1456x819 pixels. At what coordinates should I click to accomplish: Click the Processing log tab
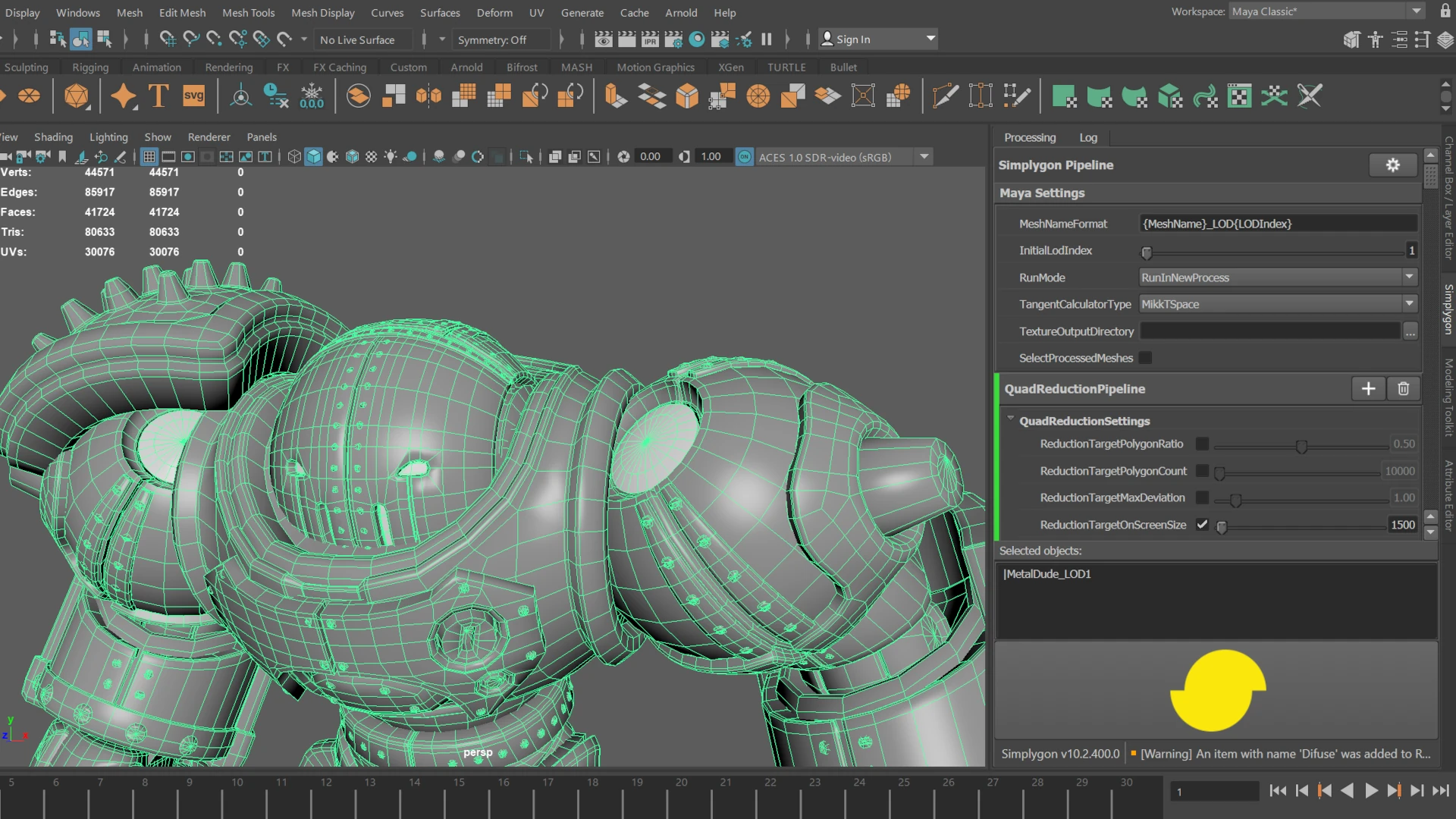pyautogui.click(x=1088, y=137)
